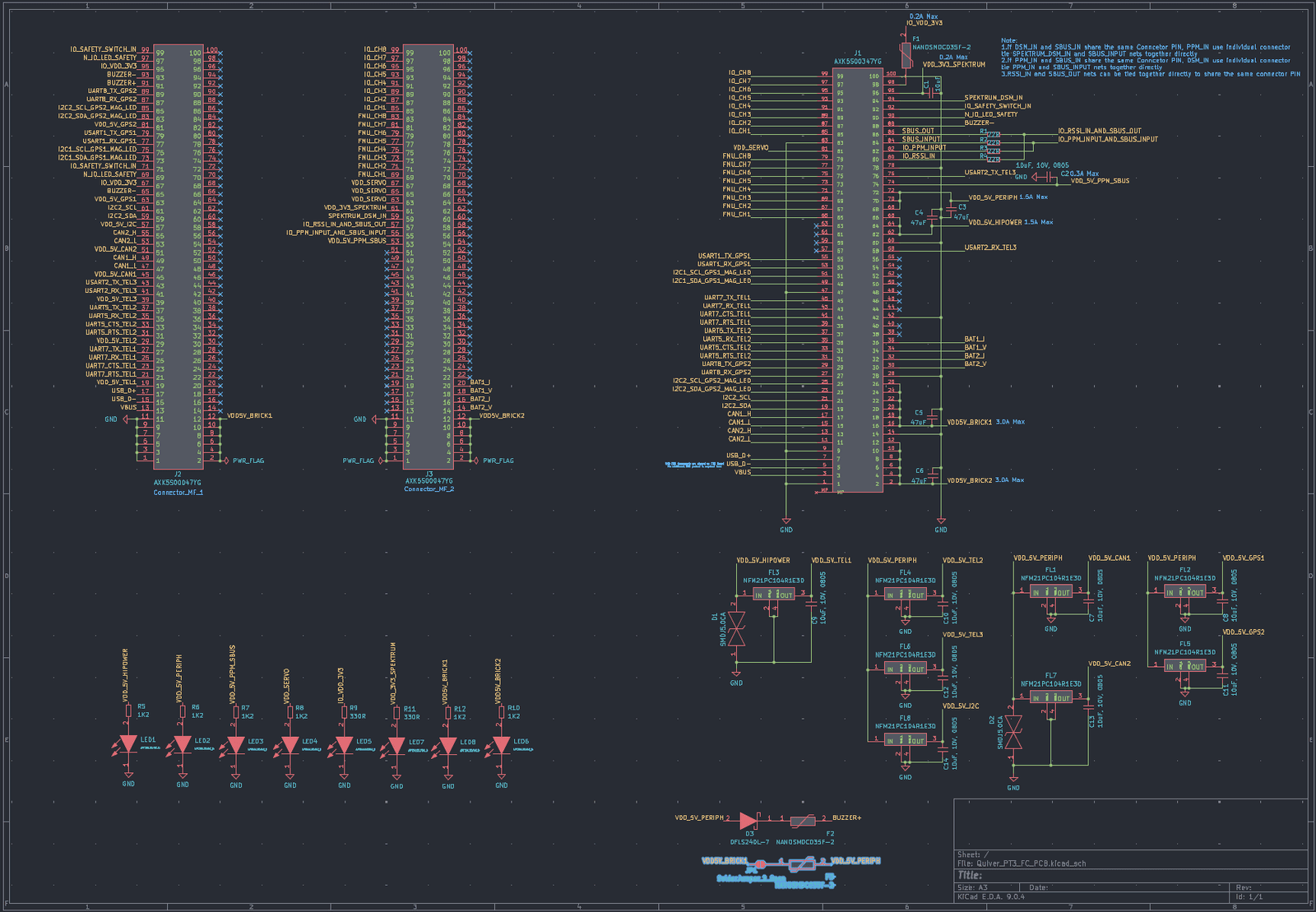Select the LED3 diode symbol

pyautogui.click(x=236, y=745)
